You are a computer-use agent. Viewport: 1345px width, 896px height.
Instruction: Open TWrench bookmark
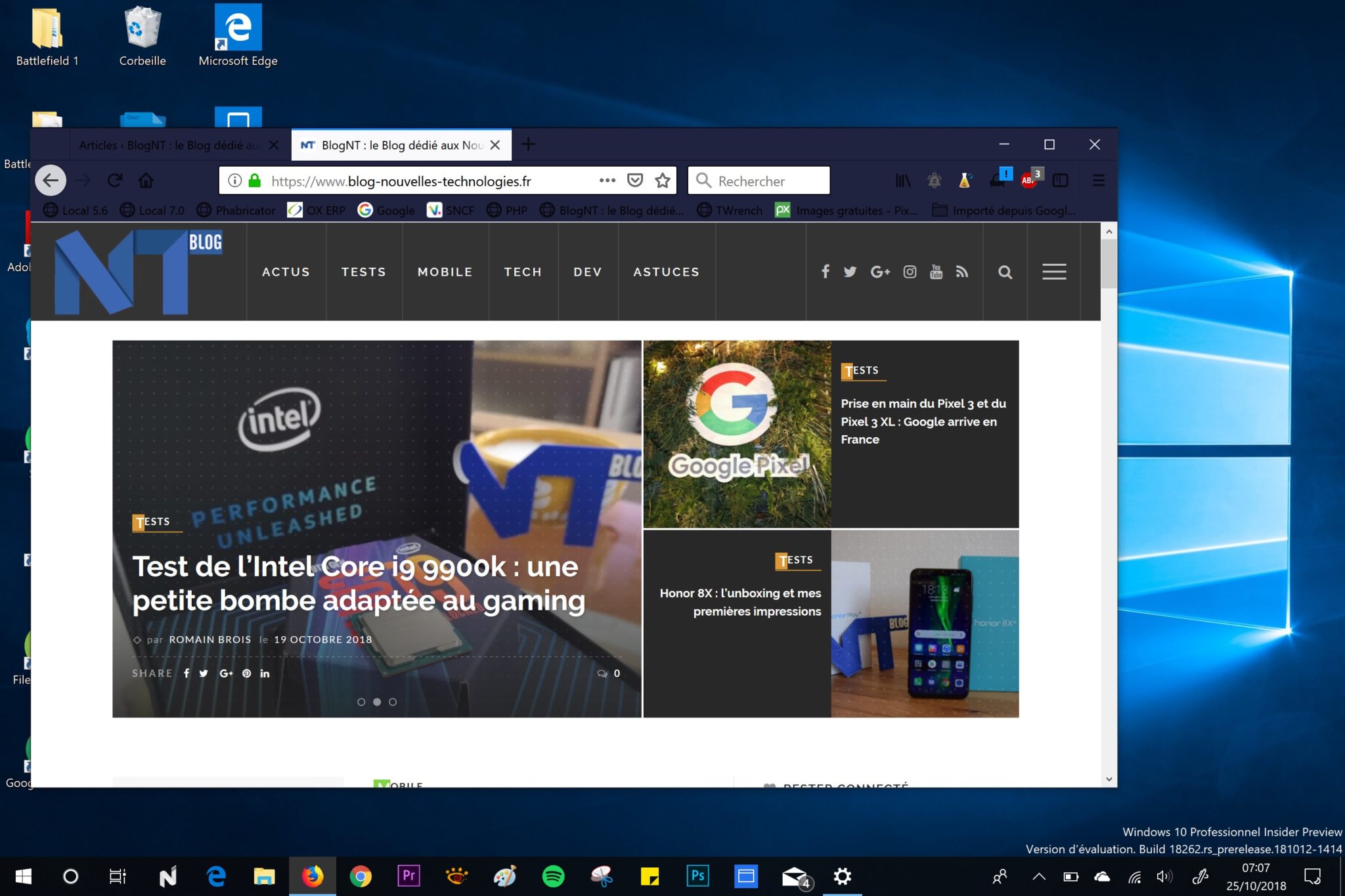(x=730, y=210)
